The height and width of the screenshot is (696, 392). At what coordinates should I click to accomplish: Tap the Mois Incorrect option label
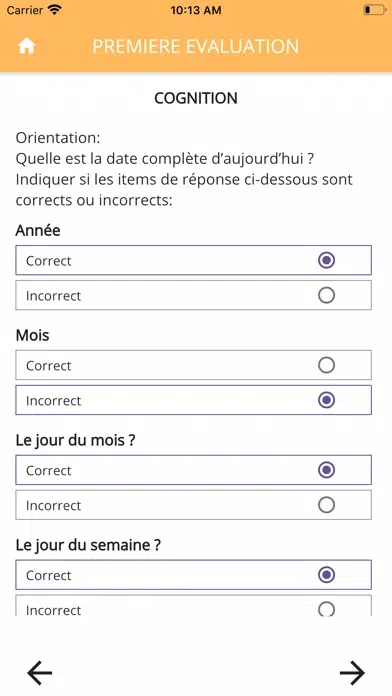53,400
